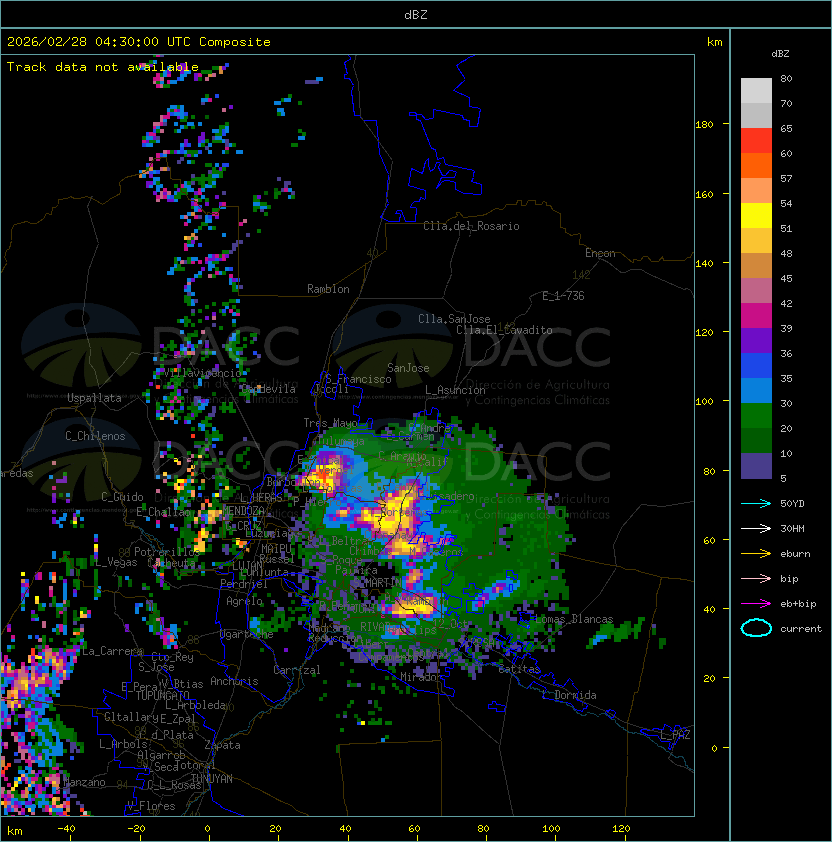
Task: Click the 'Anchoris' map label
Action: (x=234, y=681)
